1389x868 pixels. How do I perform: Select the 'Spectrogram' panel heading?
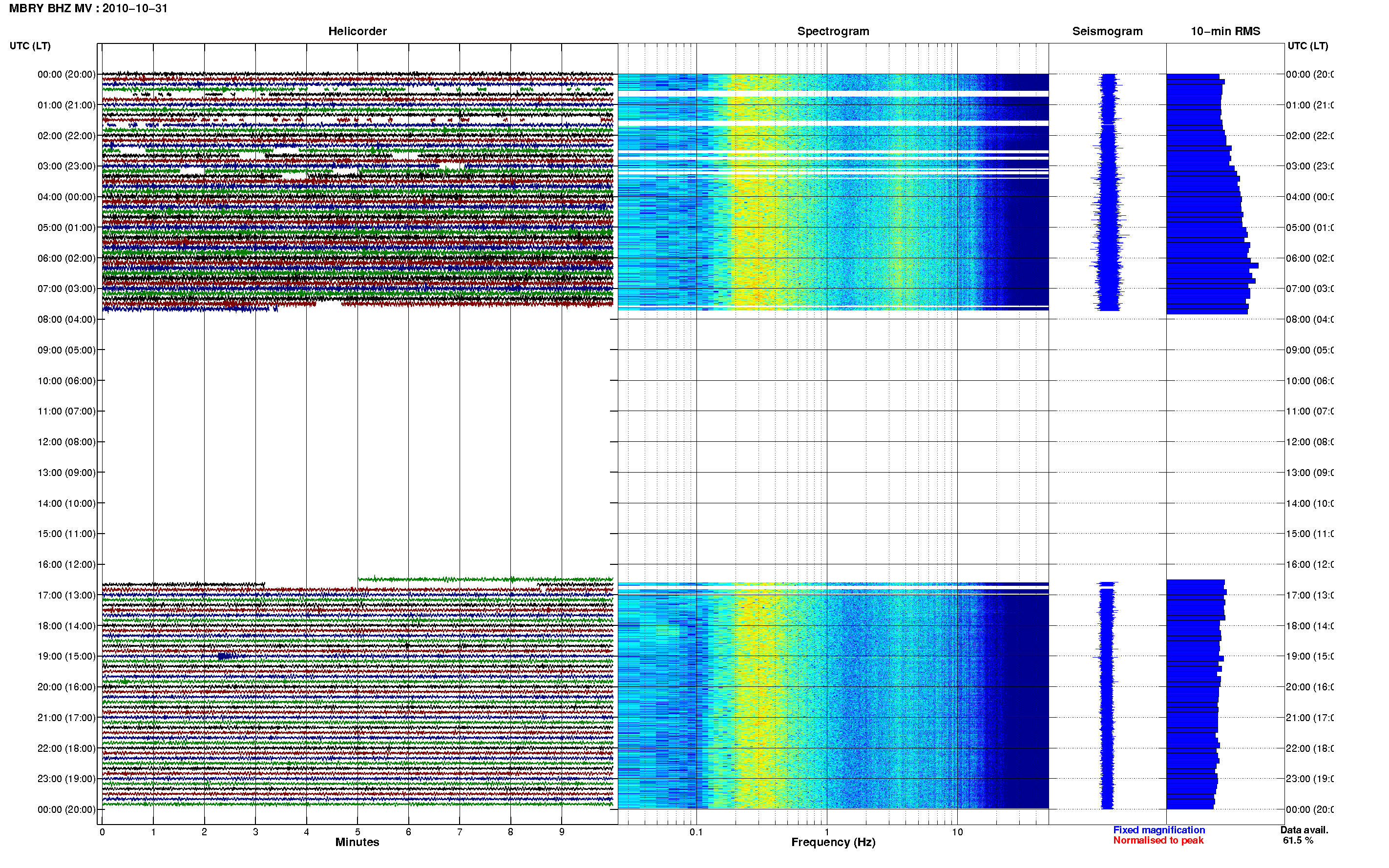833,31
